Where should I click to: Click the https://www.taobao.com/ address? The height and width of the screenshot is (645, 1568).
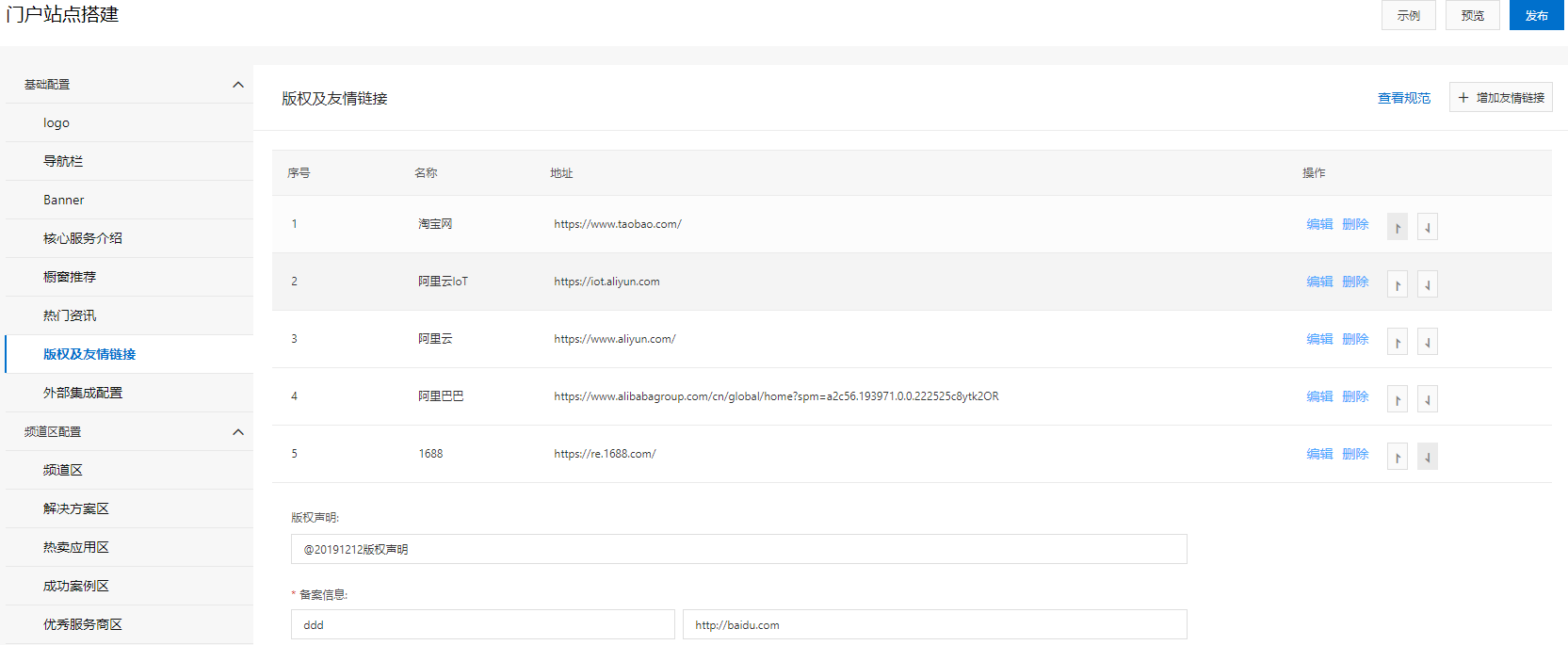click(618, 224)
